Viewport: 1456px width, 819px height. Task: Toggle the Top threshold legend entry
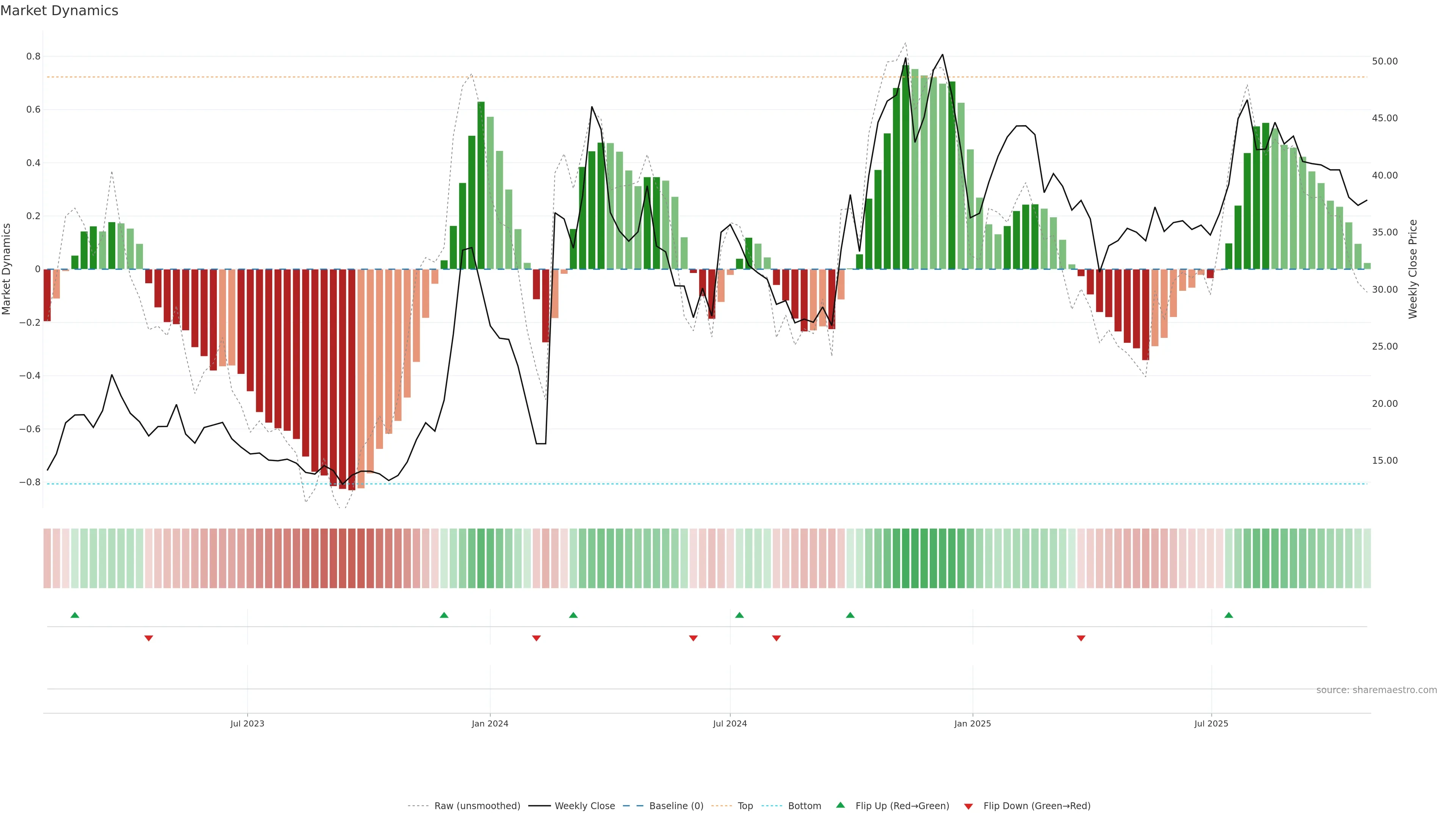tap(745, 806)
